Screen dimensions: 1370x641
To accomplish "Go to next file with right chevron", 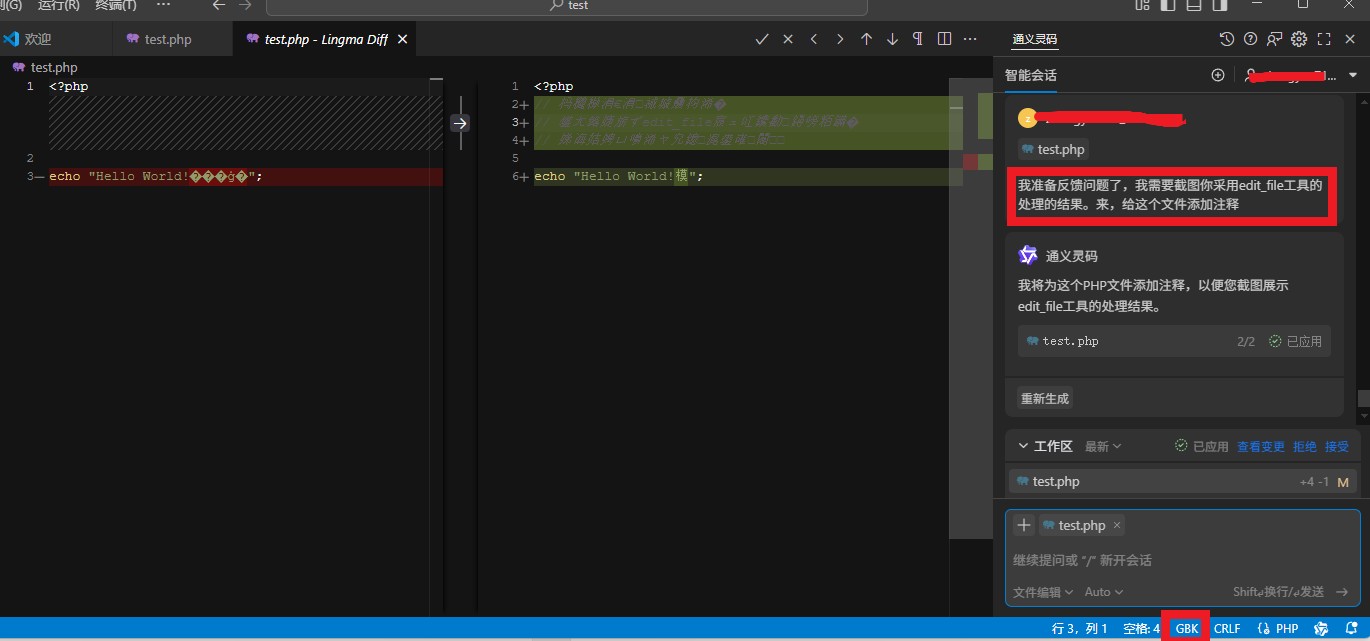I will tap(840, 39).
